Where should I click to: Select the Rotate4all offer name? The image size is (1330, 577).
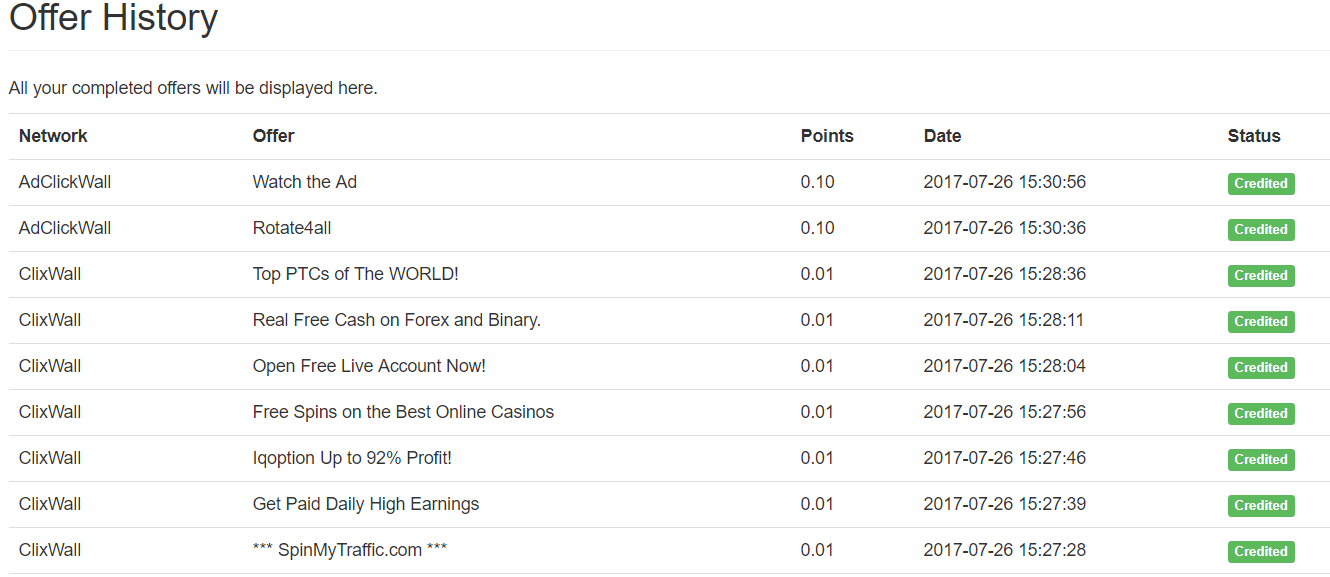(x=291, y=228)
